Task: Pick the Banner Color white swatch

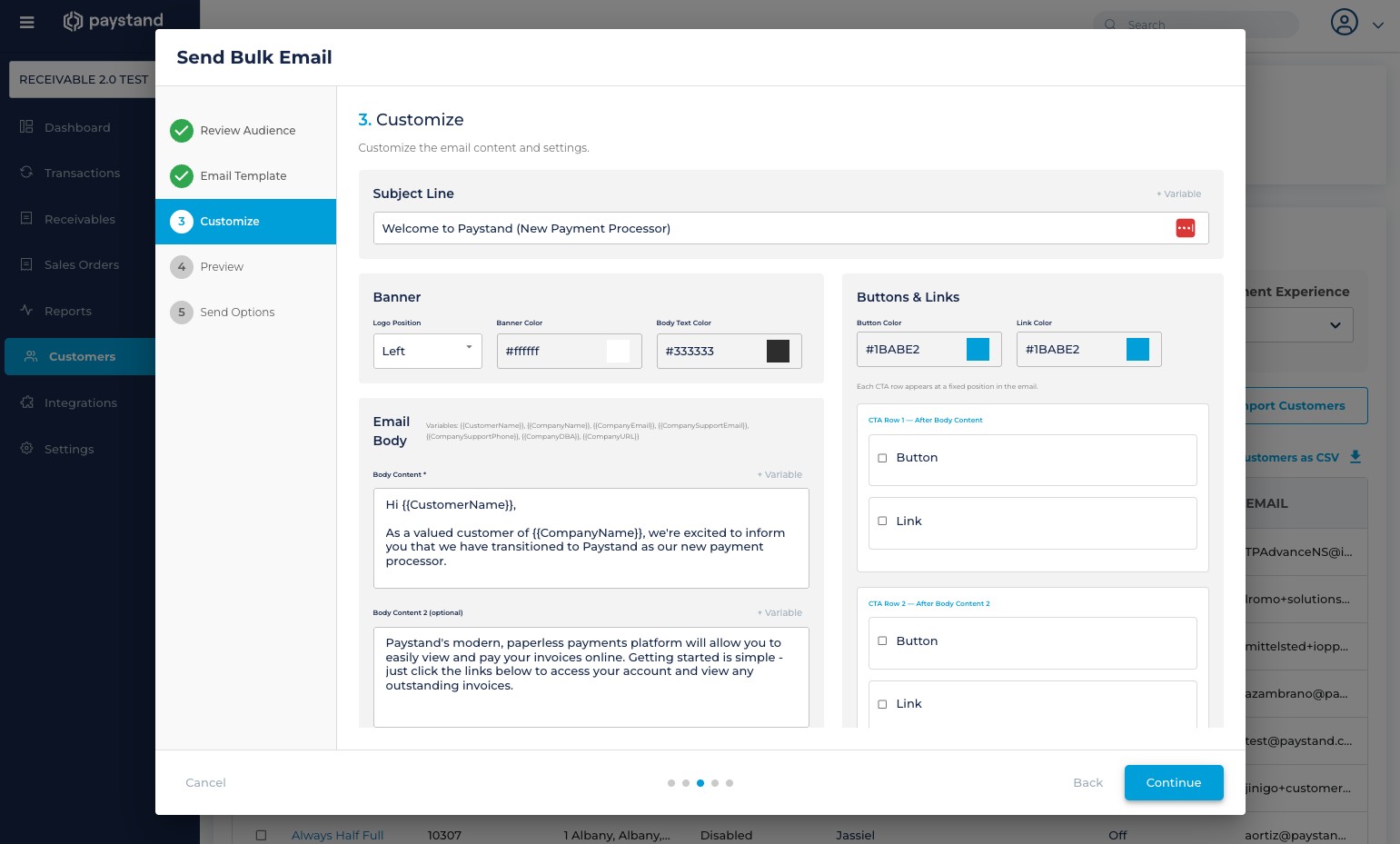Action: [x=618, y=351]
